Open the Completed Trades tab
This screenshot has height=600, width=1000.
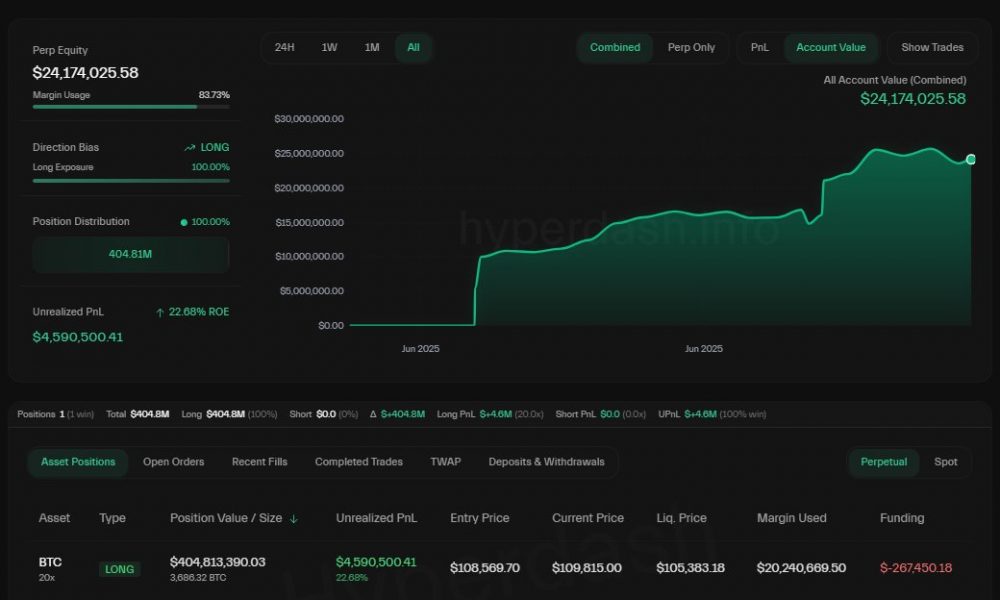coord(358,462)
